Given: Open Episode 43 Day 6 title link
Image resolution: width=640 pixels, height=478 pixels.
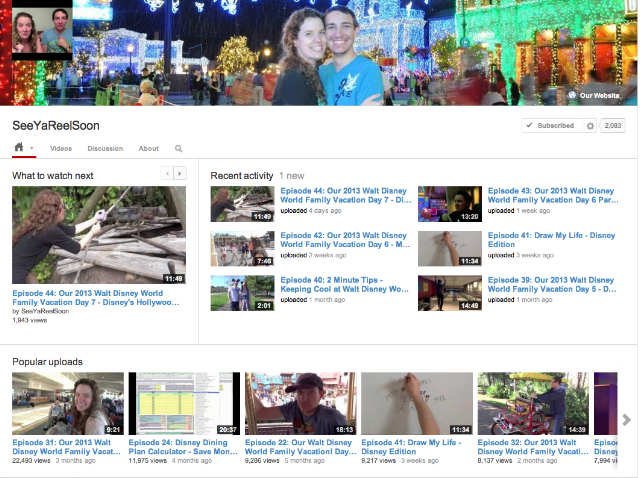Looking at the screenshot, I should (553, 196).
